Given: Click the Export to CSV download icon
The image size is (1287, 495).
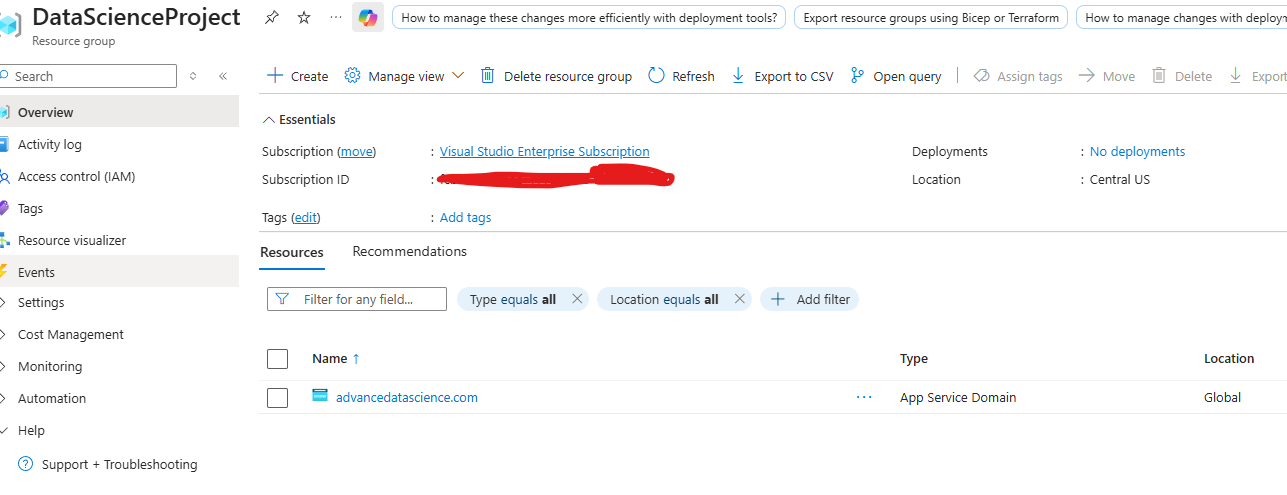Looking at the screenshot, I should (x=739, y=76).
